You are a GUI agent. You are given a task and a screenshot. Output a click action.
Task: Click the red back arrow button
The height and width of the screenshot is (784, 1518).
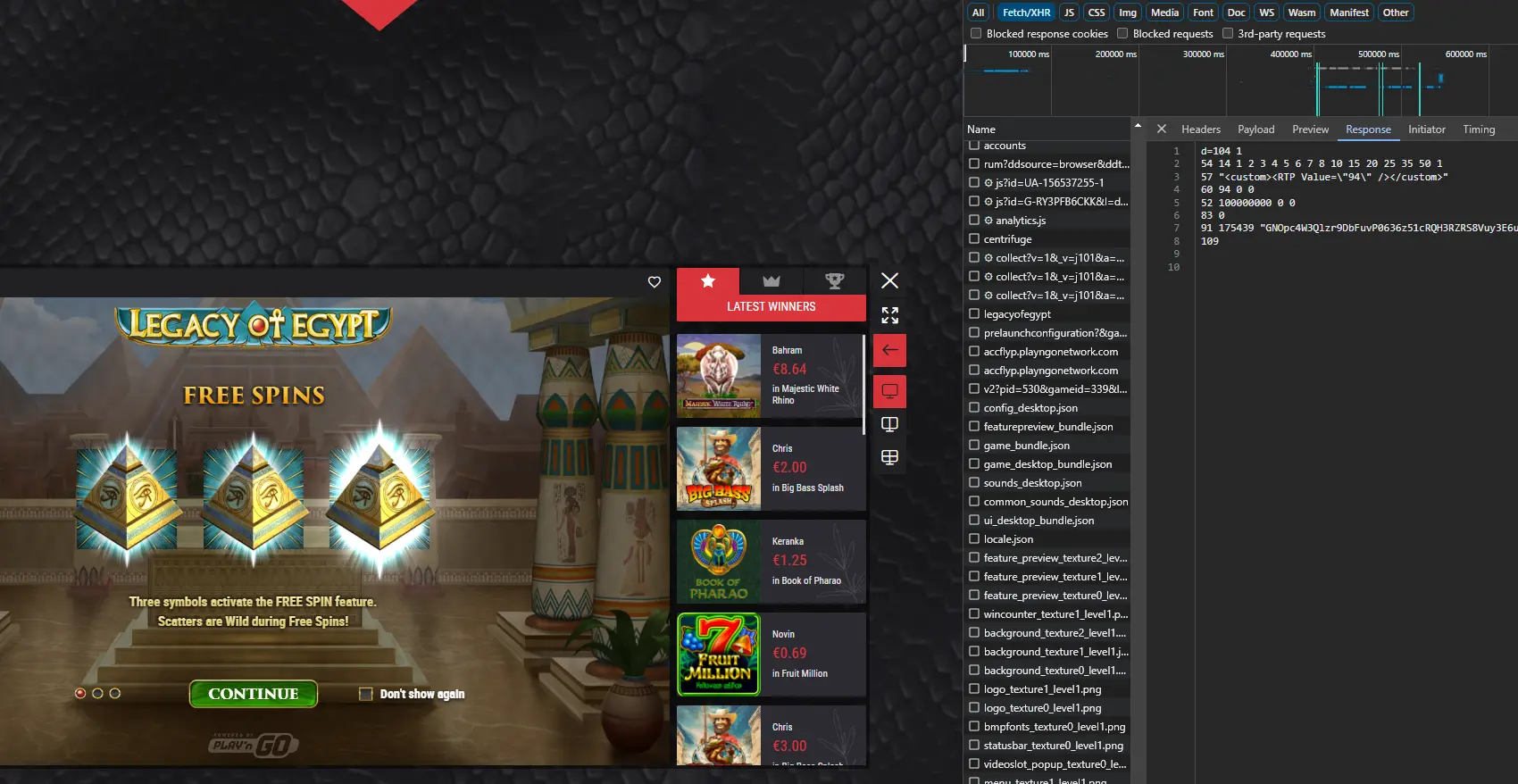[x=890, y=350]
